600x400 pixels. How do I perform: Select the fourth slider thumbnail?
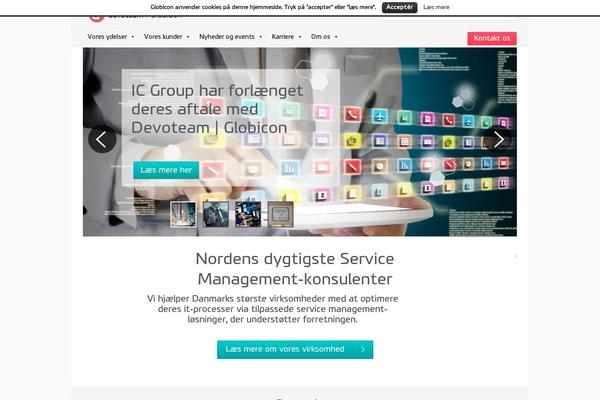[x=281, y=214]
